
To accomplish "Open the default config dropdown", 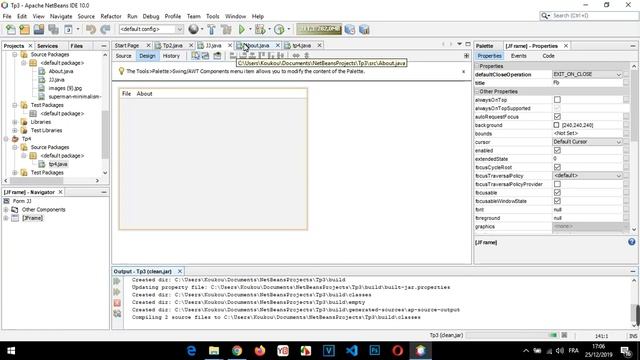I will tap(151, 29).
